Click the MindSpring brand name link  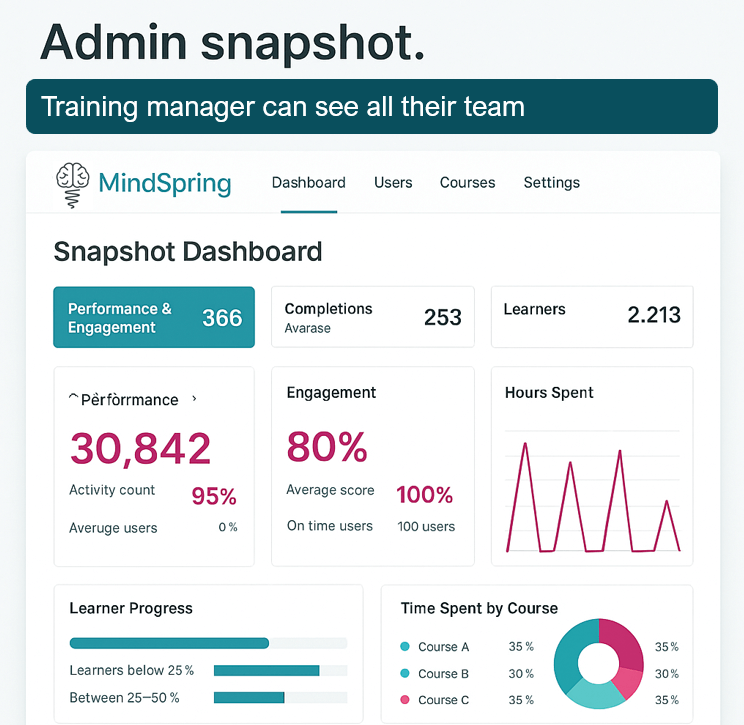coord(165,184)
